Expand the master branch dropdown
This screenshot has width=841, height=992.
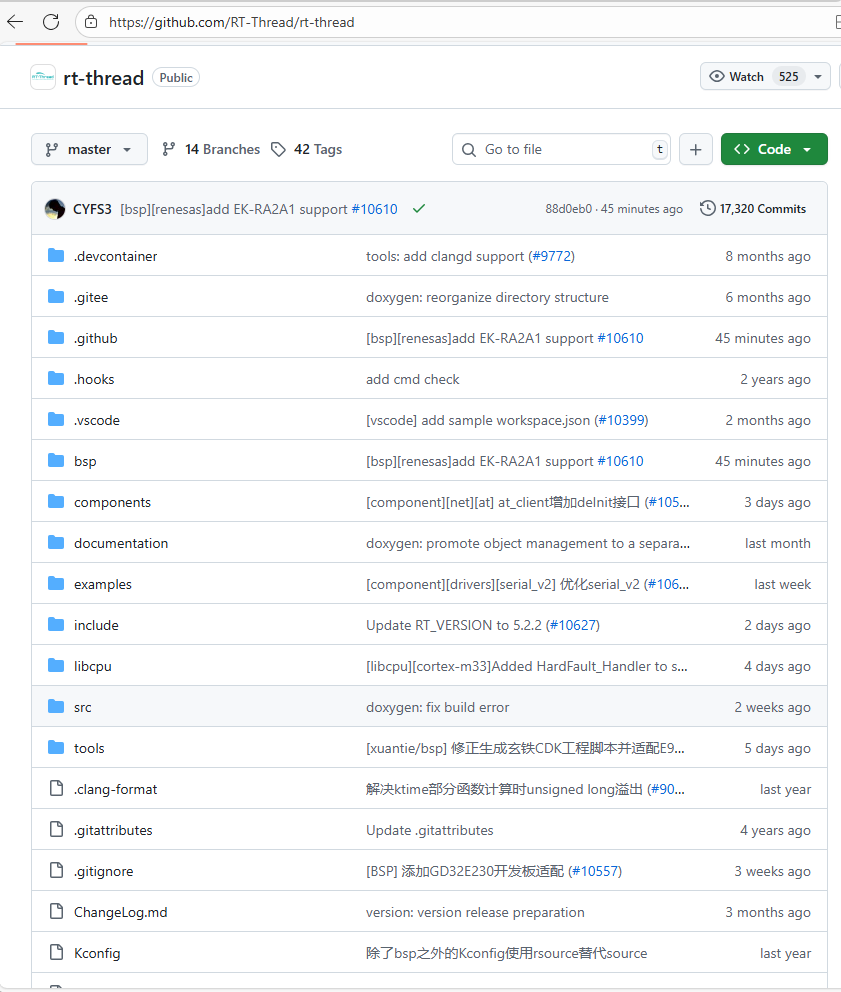(89, 149)
